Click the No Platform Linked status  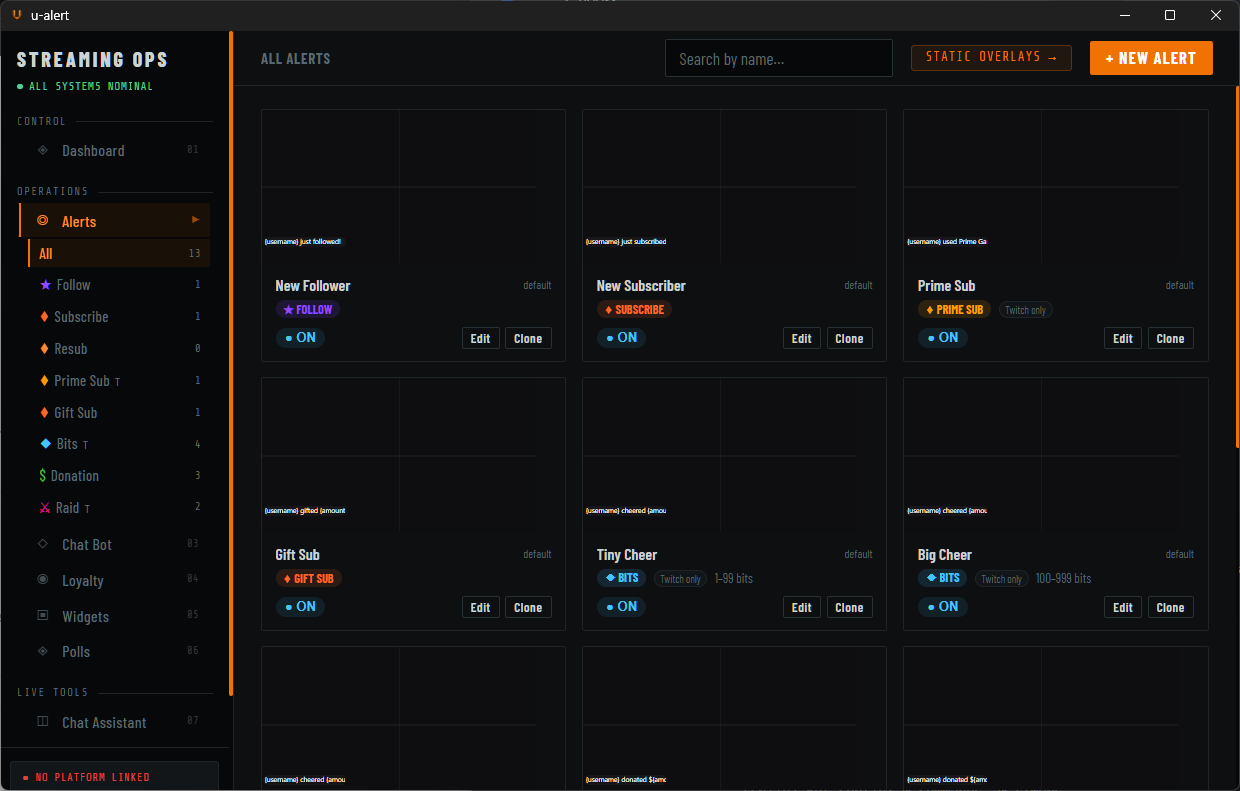[114, 776]
